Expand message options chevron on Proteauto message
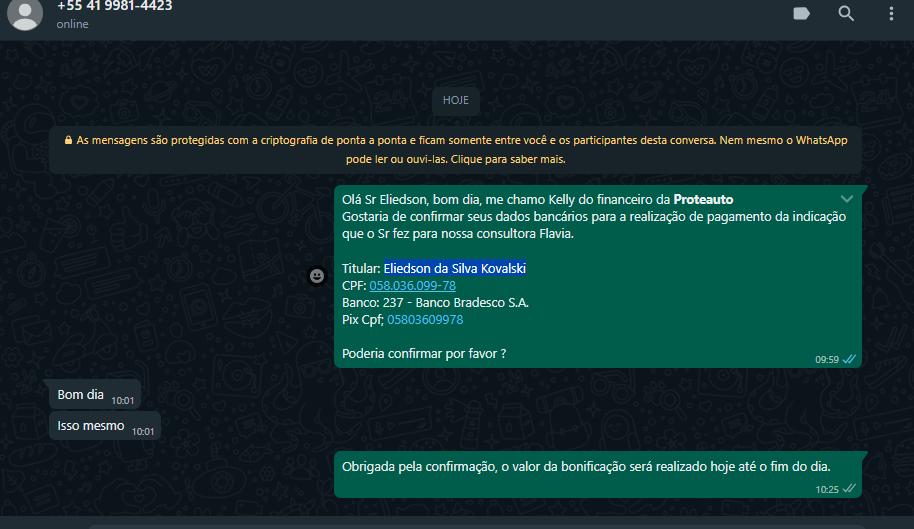914x529 pixels. point(847,199)
